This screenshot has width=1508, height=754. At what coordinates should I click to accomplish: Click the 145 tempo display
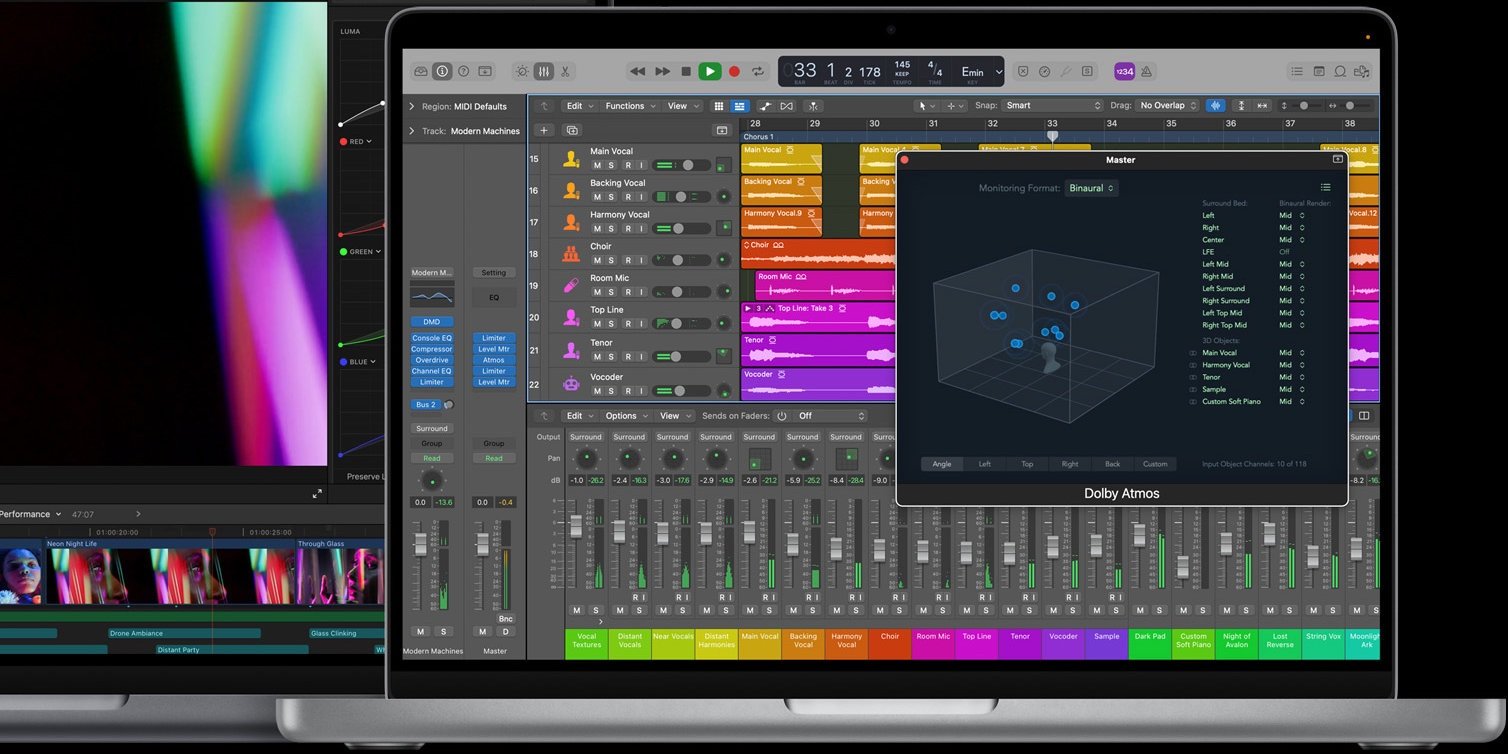pyautogui.click(x=900, y=66)
